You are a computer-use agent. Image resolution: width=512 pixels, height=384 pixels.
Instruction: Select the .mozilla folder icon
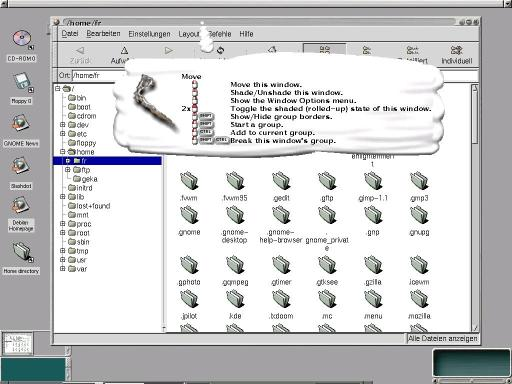coord(419,299)
